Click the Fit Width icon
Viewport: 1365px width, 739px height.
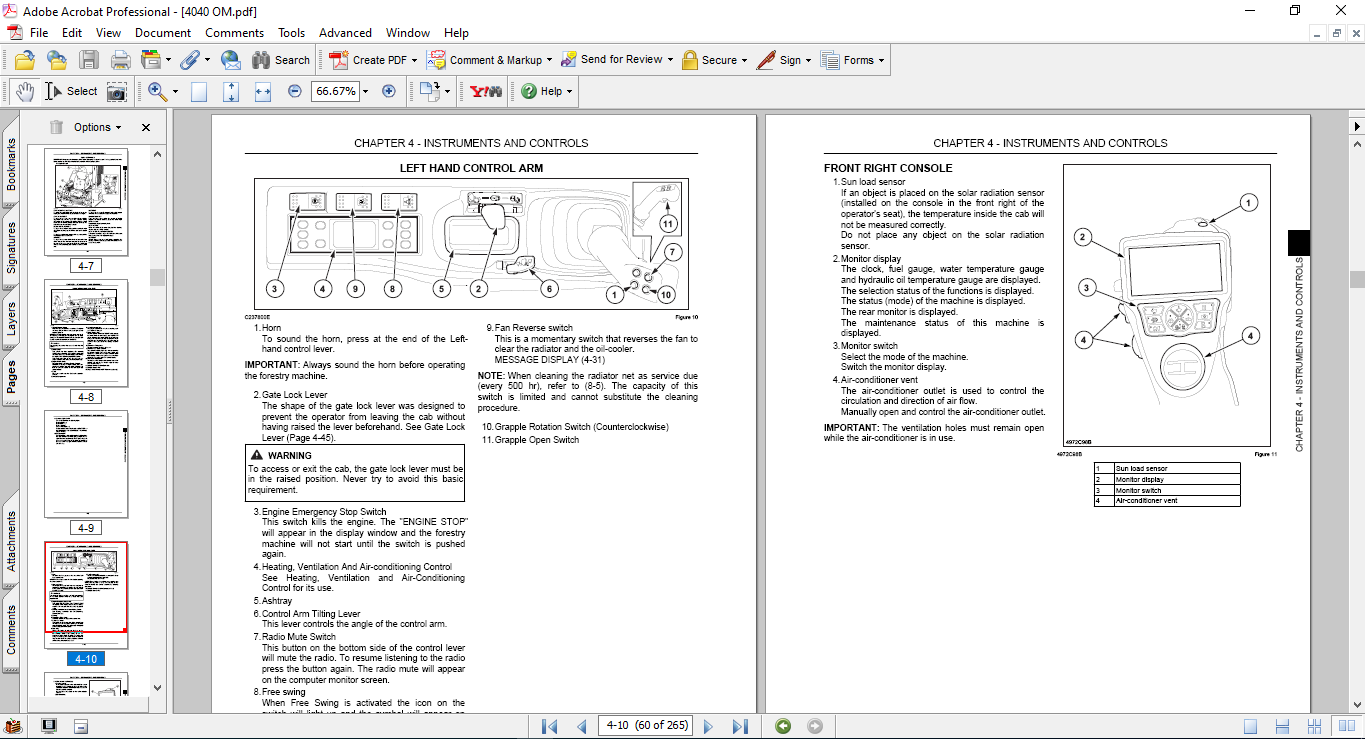click(x=263, y=91)
